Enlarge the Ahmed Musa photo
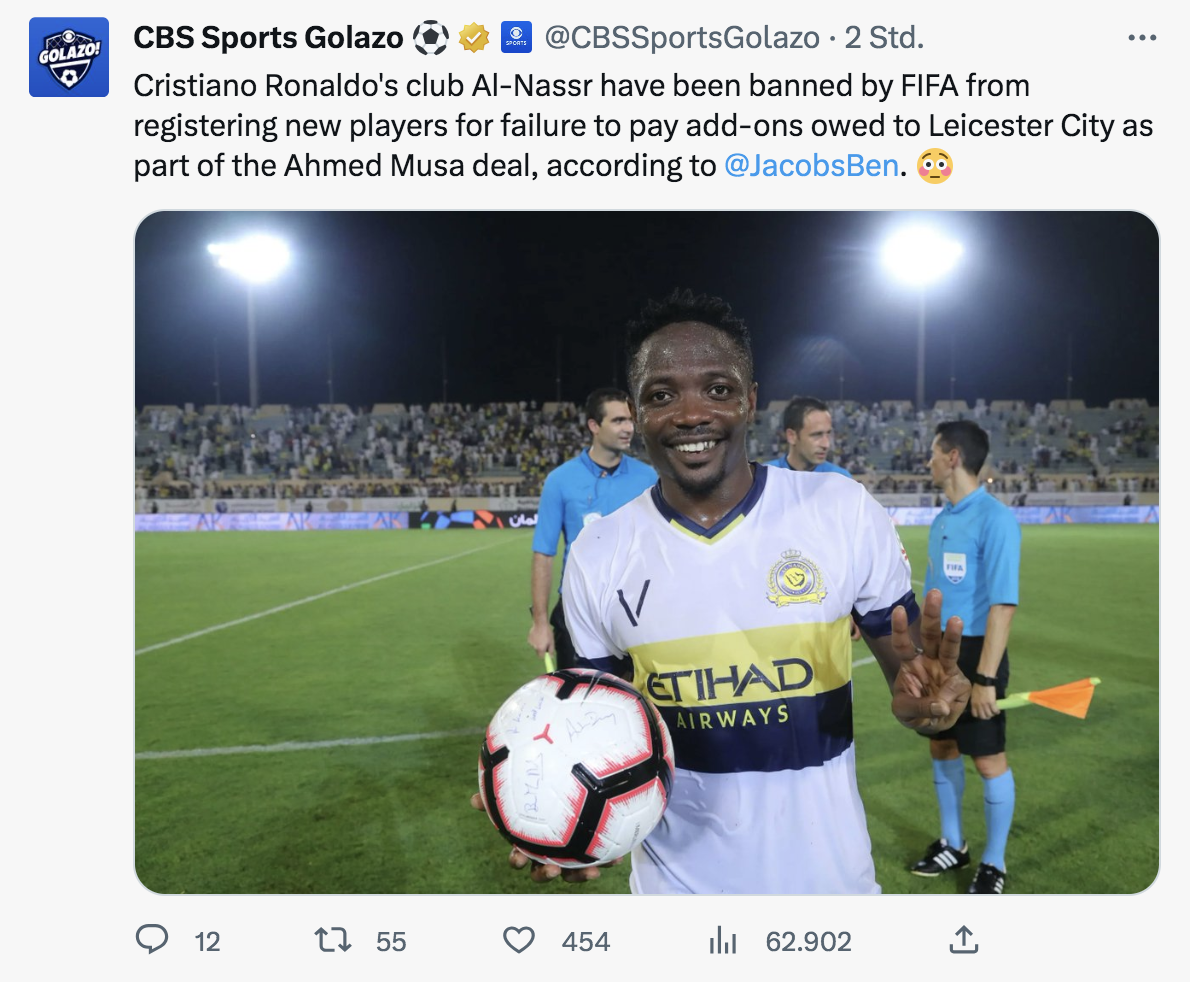1190x982 pixels. click(x=646, y=552)
